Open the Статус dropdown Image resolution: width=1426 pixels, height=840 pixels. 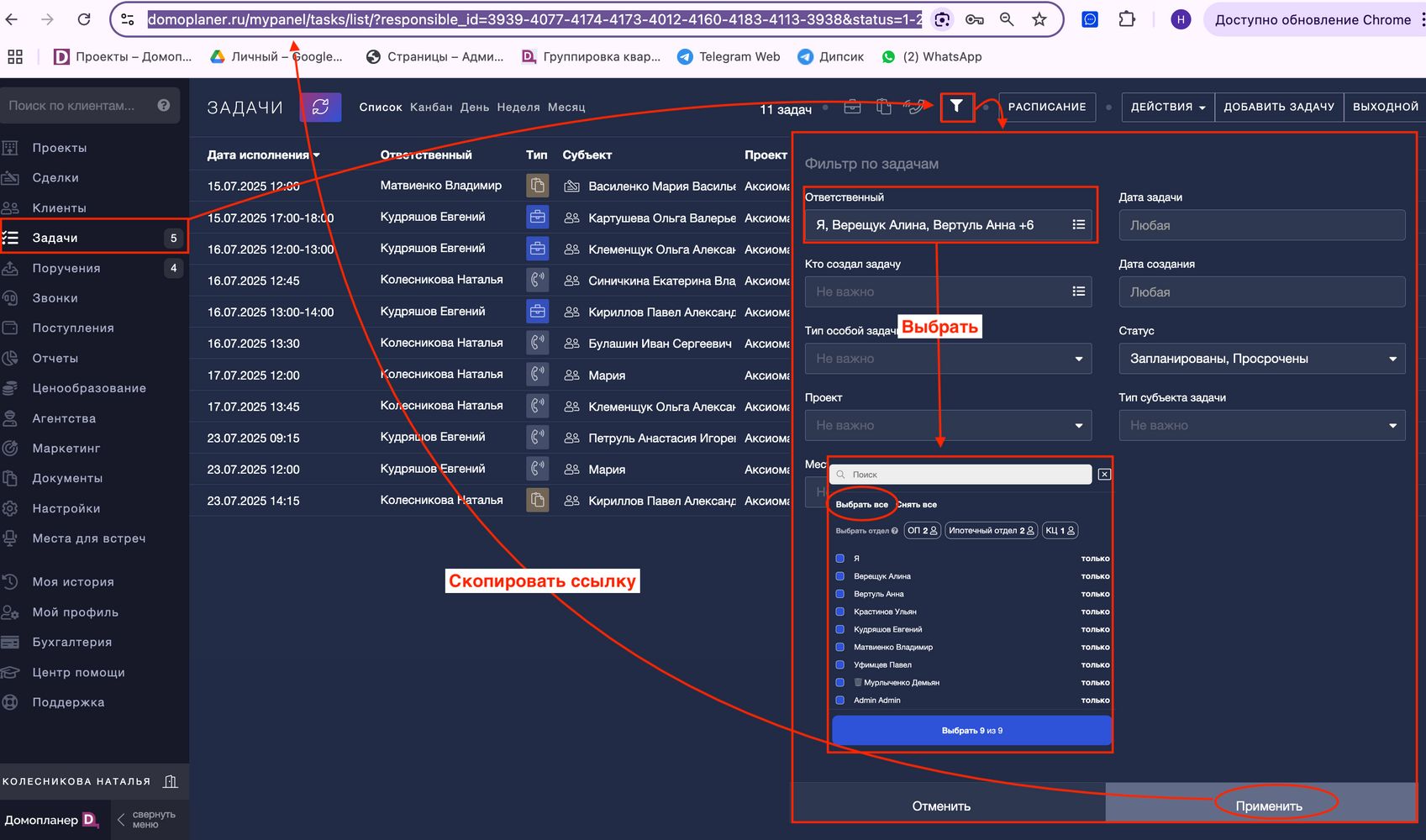[1261, 359]
